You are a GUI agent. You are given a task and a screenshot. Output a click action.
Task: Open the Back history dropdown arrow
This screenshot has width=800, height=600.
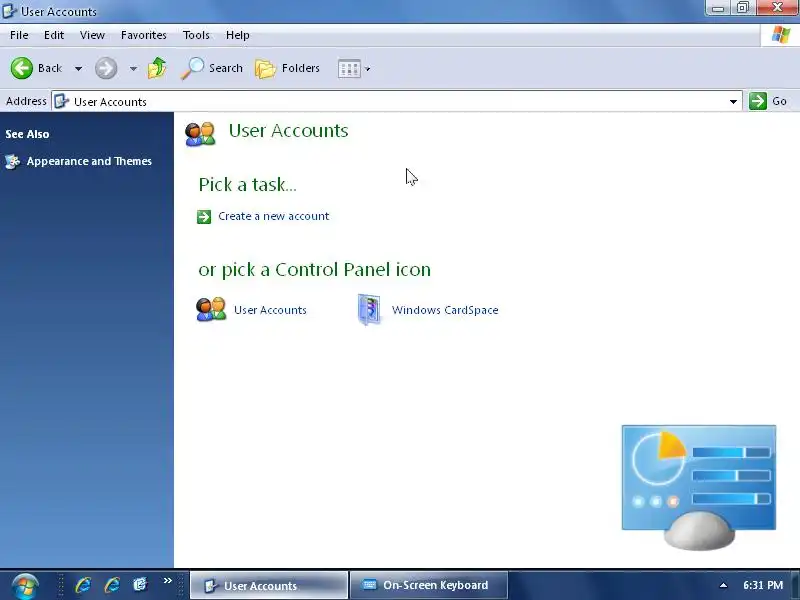coord(79,68)
